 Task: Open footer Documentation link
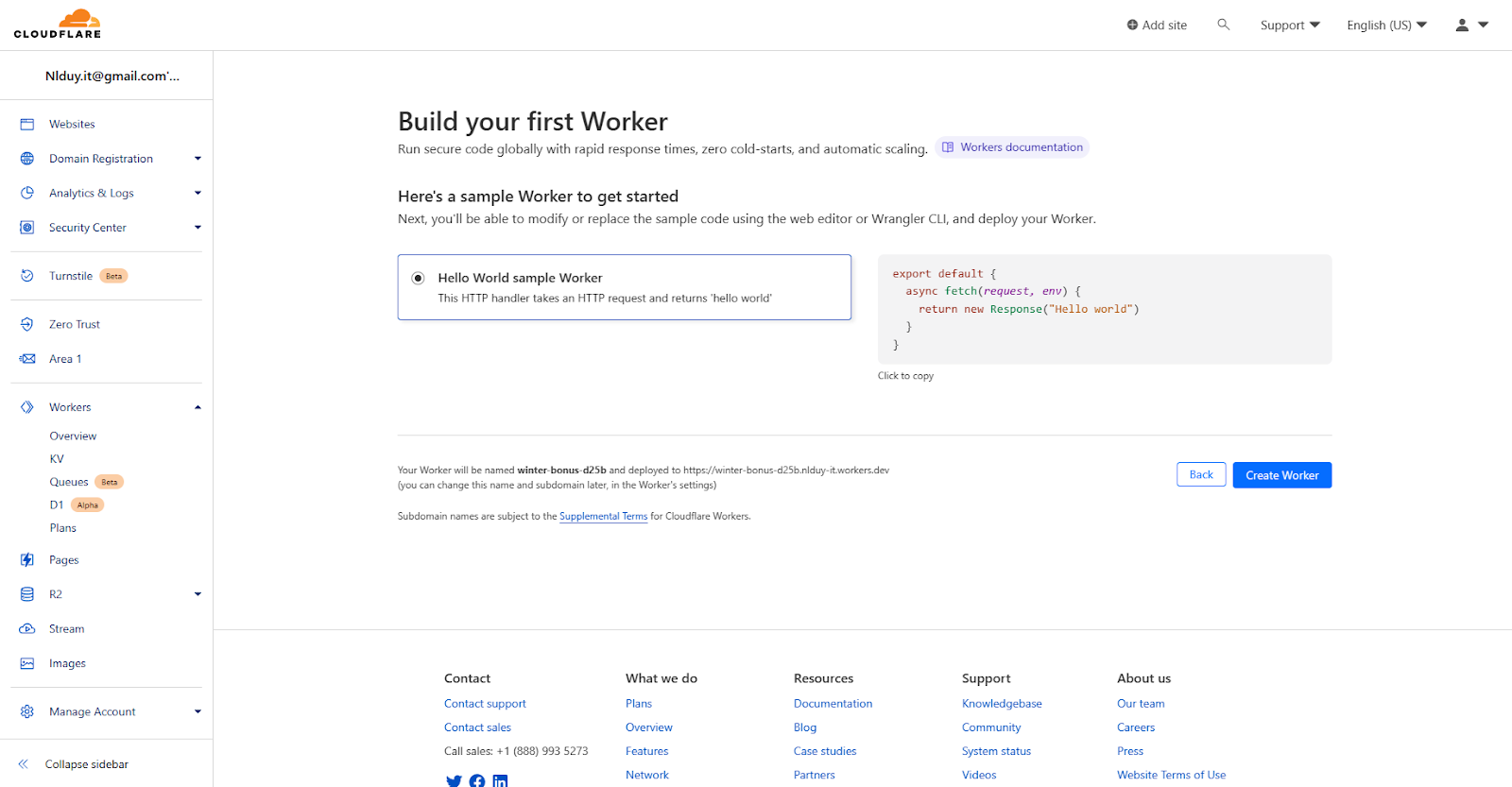[833, 704]
